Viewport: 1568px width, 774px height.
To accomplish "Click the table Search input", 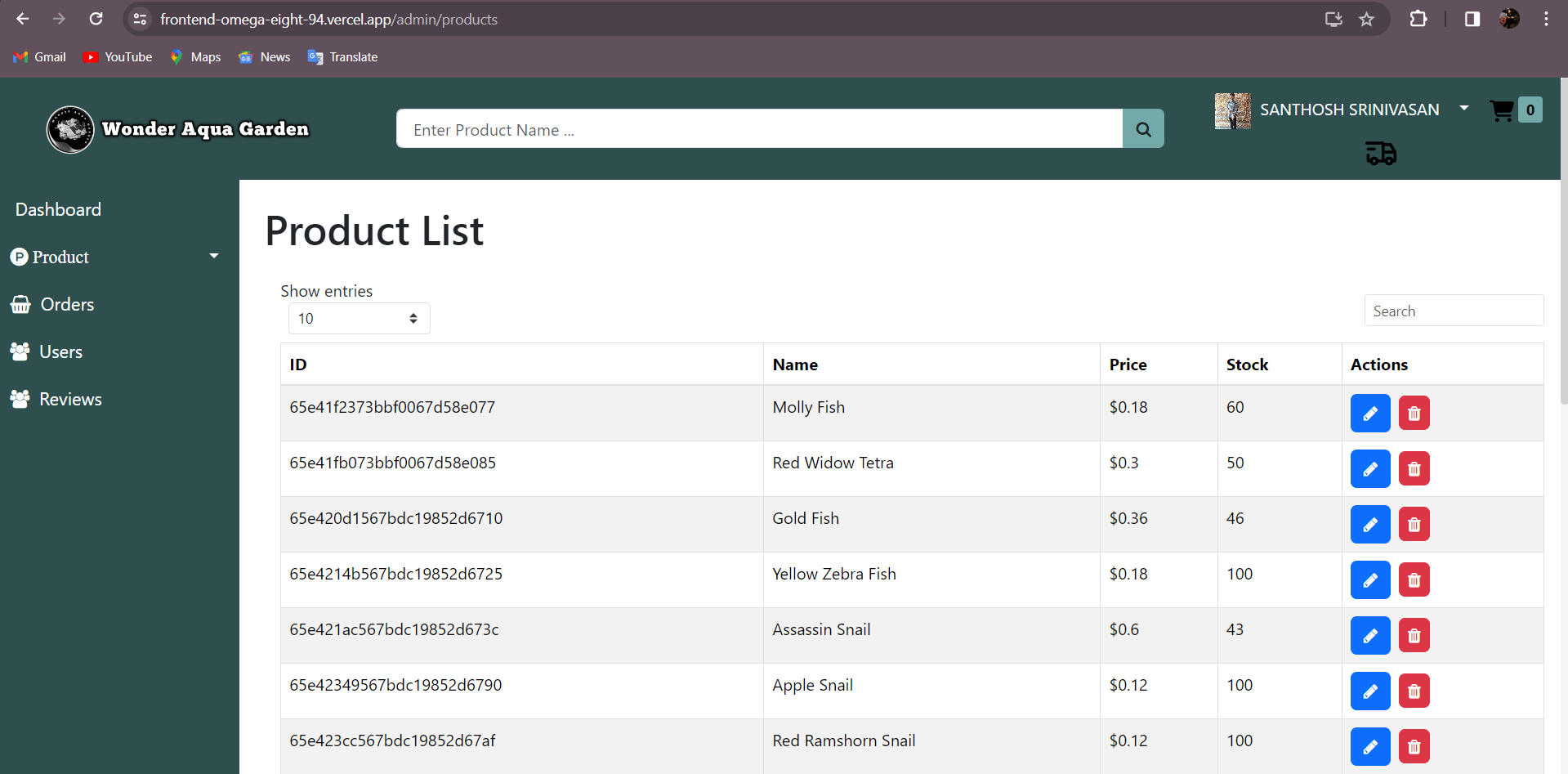I will pyautogui.click(x=1454, y=311).
